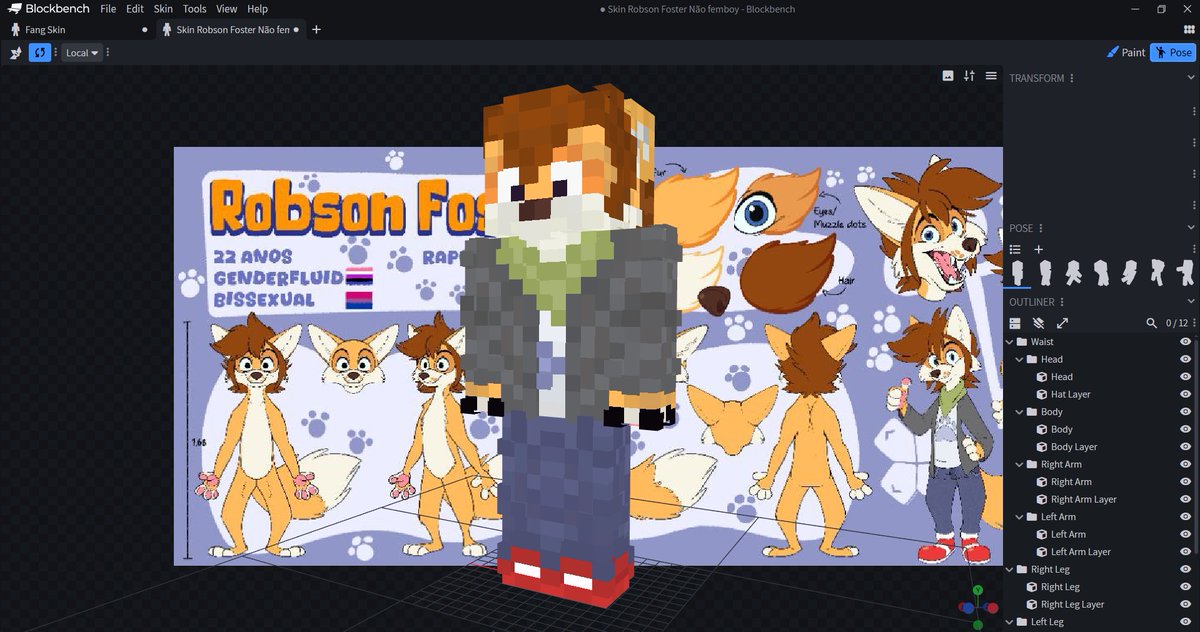The image size is (1200, 632).
Task: Open the File menu
Action: click(x=108, y=9)
